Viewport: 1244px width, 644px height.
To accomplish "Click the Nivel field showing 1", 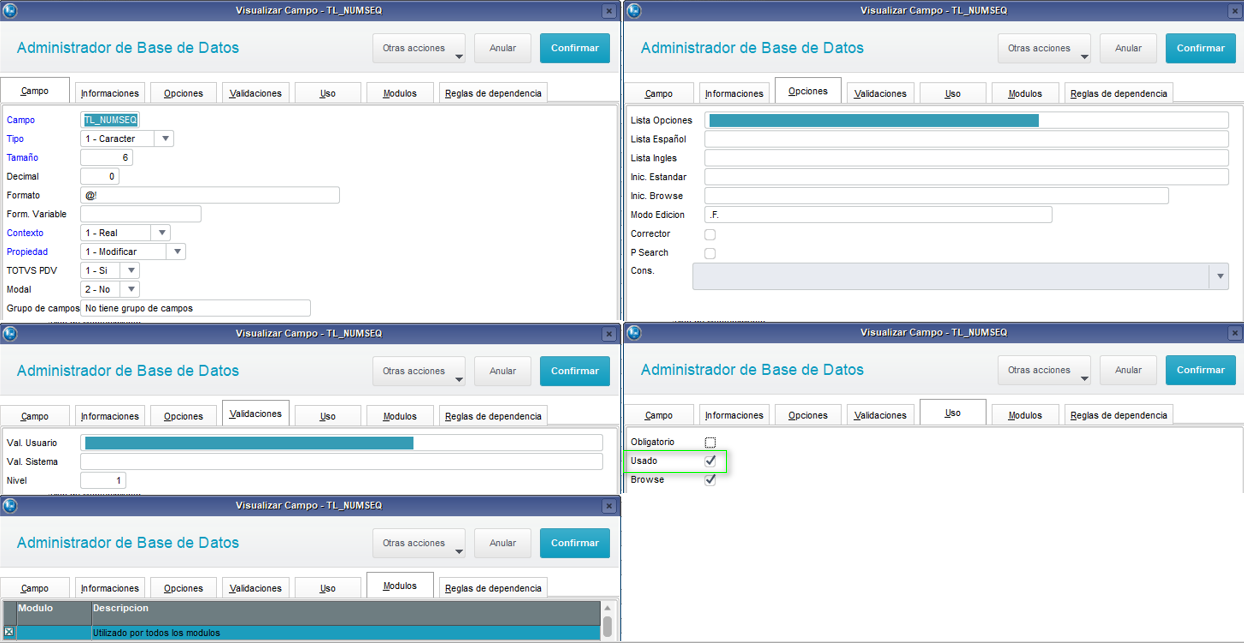I will (x=103, y=481).
